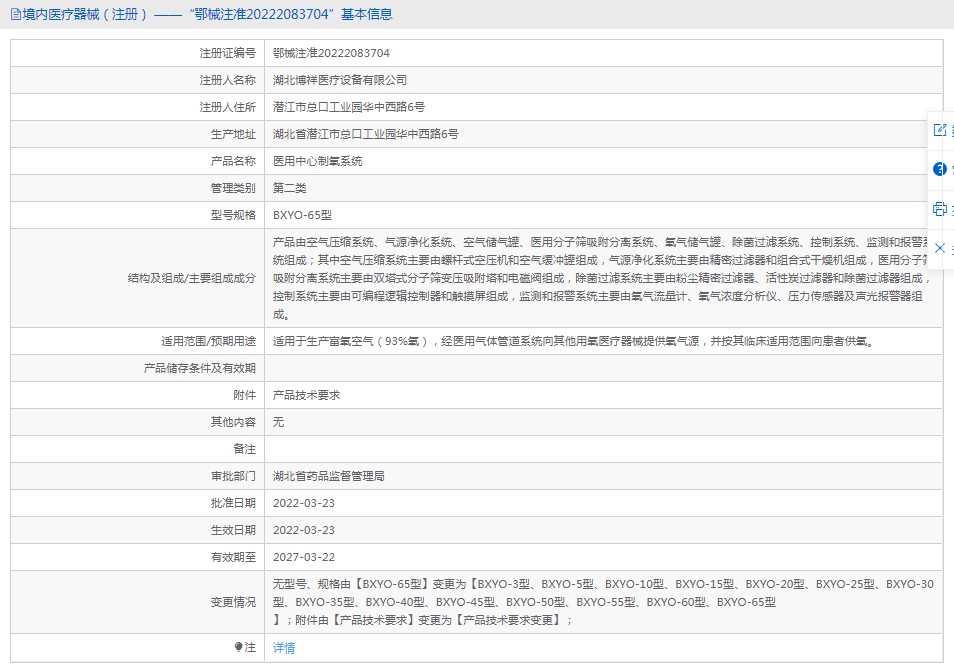Click the document icon in the page title
The height and width of the screenshot is (669, 954).
[16, 14]
